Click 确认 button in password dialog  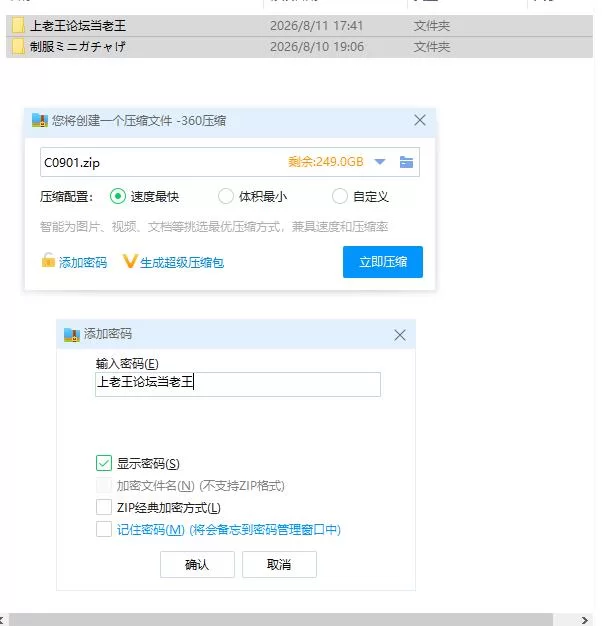tap(197, 564)
